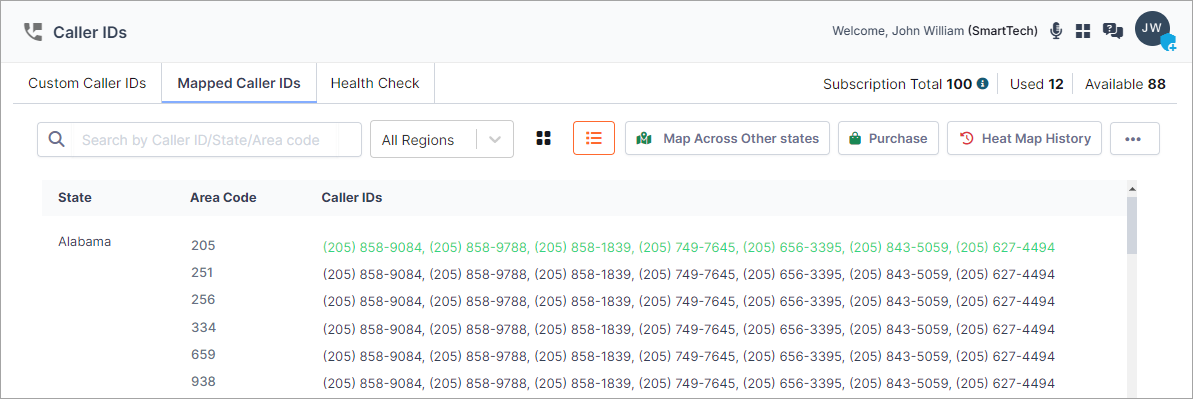Click the search magnifier icon
This screenshot has height=399, width=1193.
tap(56, 139)
